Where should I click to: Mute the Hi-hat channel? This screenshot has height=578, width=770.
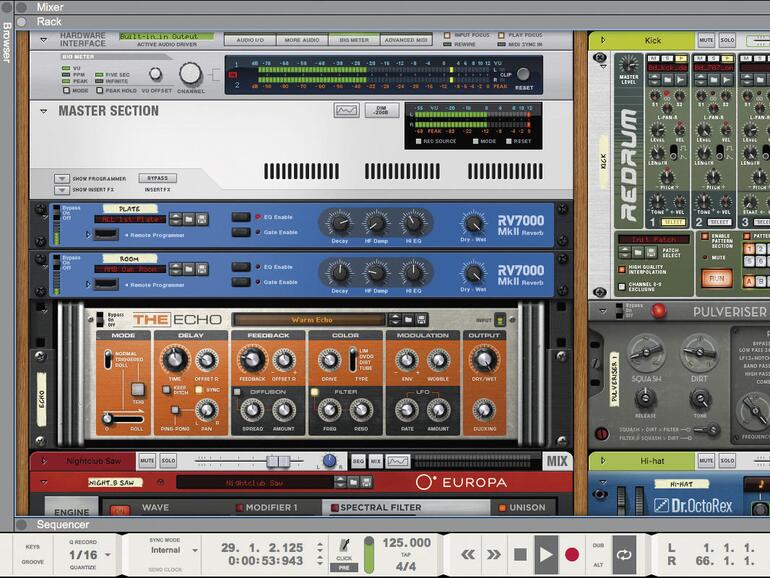click(x=706, y=461)
